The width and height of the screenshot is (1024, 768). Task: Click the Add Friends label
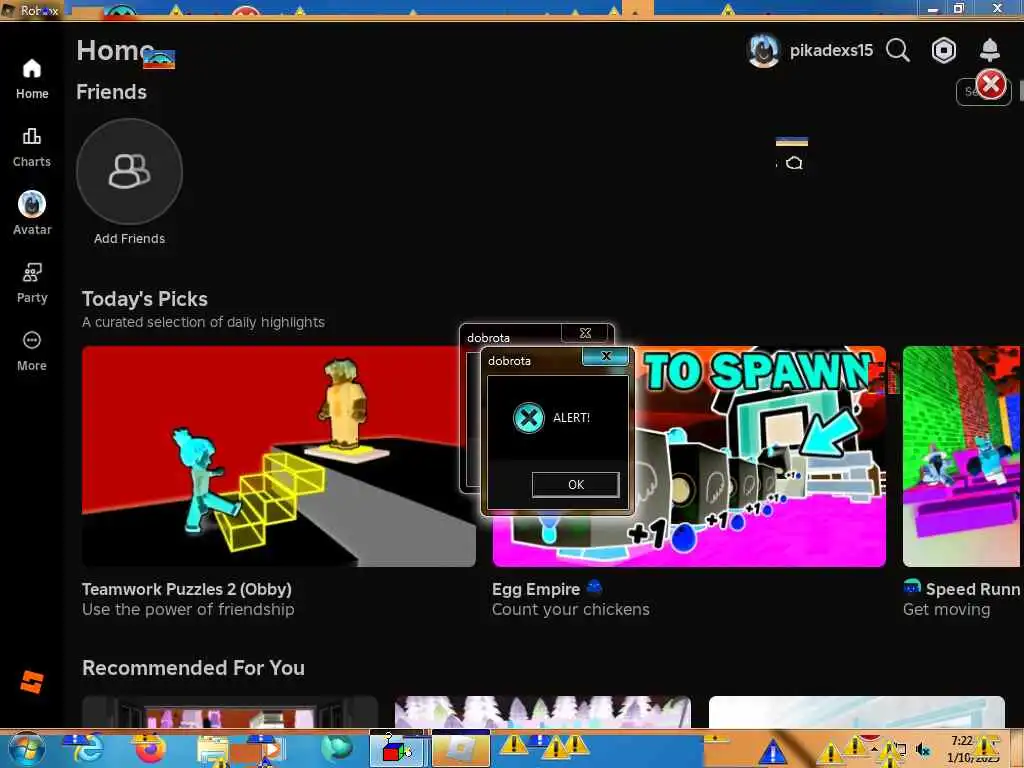(129, 238)
